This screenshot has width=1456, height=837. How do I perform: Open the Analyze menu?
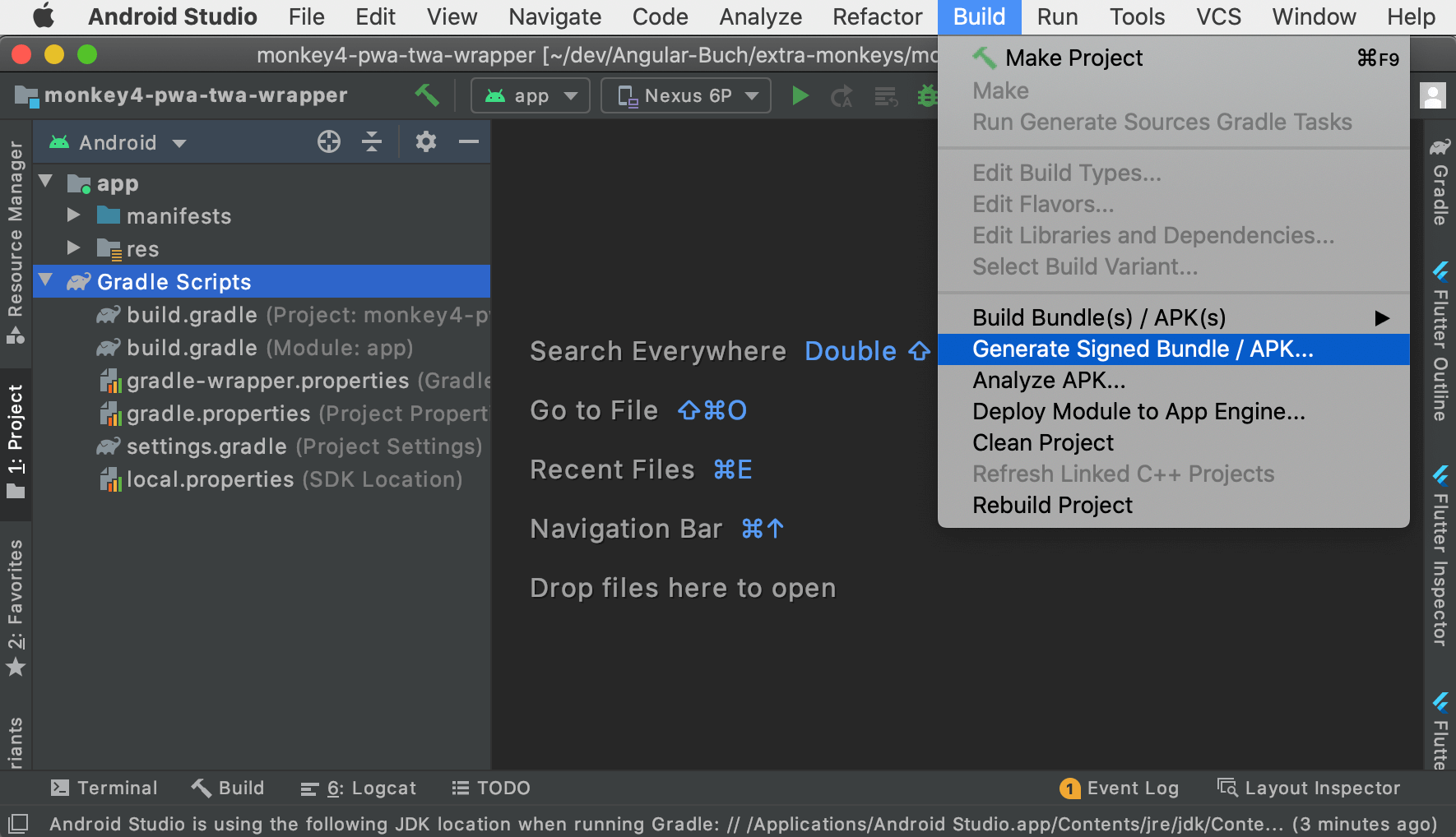tap(761, 16)
